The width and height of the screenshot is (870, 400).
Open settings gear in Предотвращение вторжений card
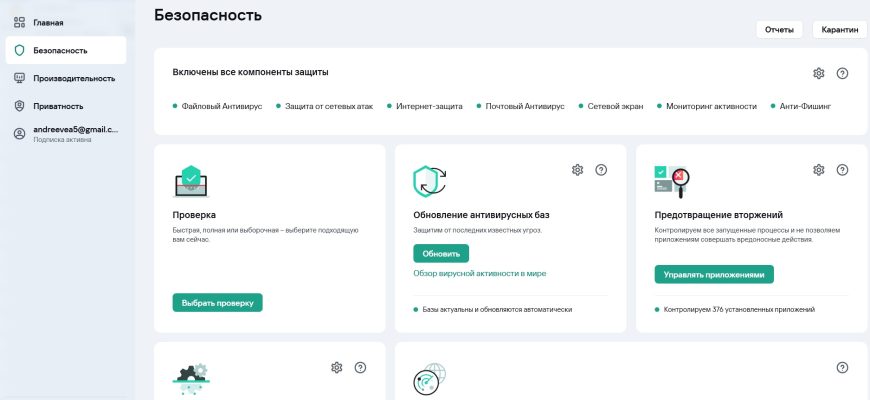click(819, 170)
